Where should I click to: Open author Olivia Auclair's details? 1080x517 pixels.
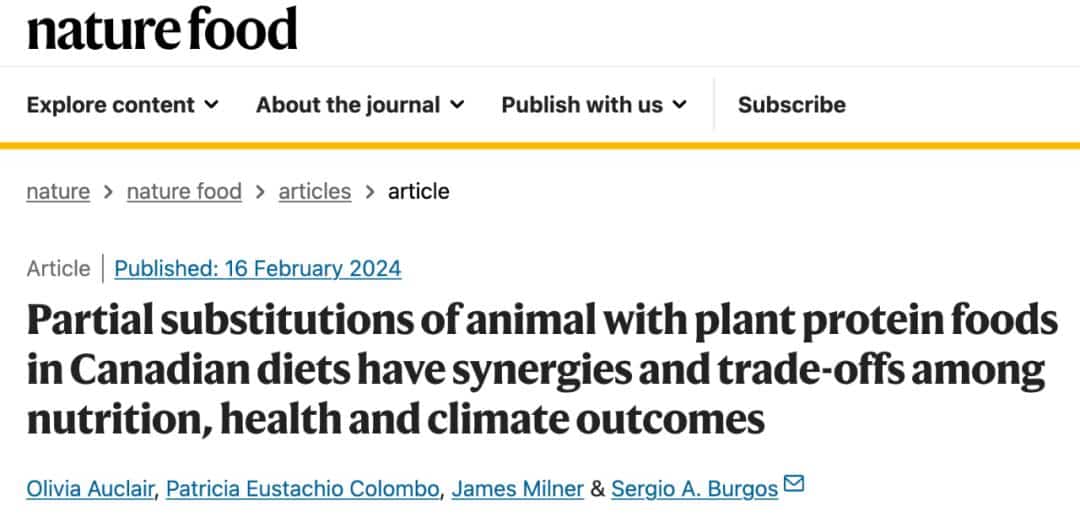pos(90,489)
